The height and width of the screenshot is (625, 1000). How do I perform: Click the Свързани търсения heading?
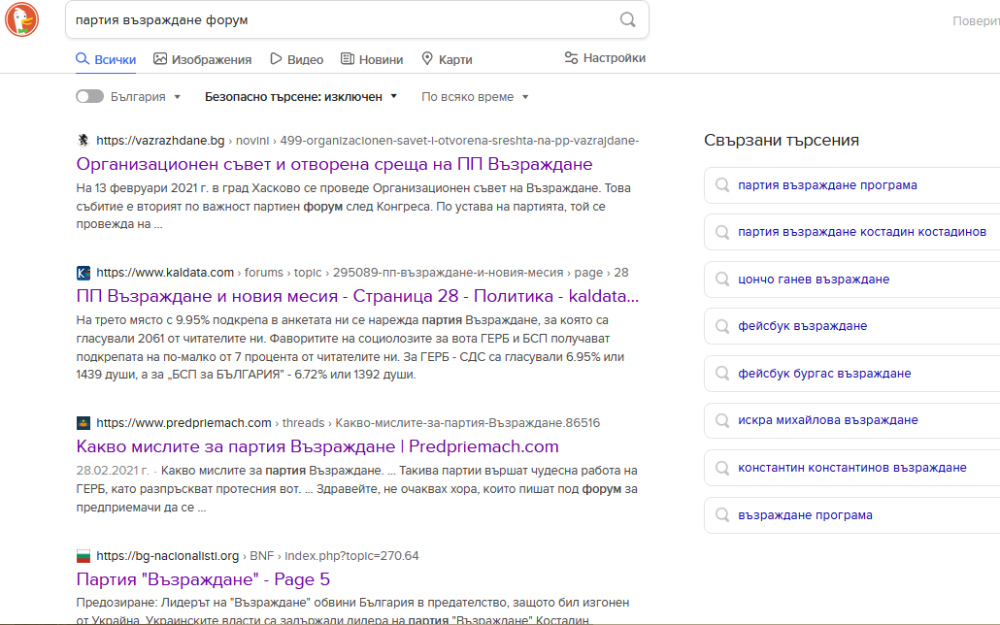coord(781,140)
